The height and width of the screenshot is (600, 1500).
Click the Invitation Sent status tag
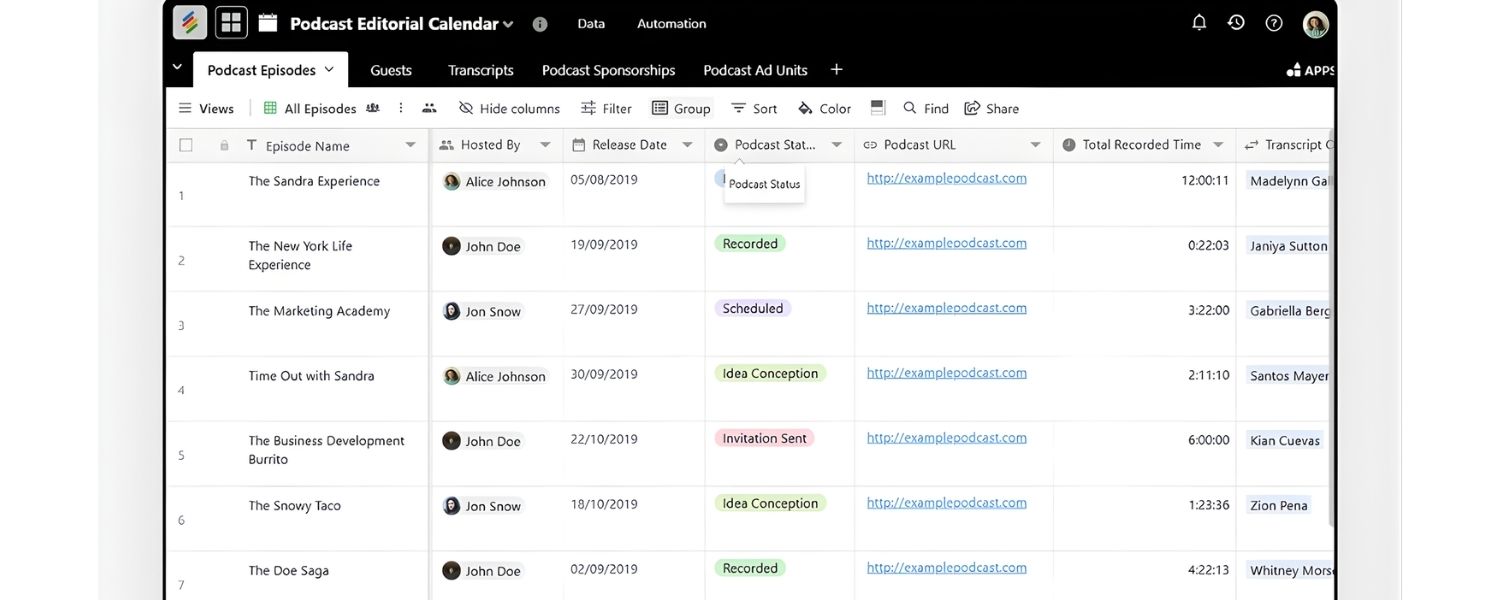coord(764,438)
